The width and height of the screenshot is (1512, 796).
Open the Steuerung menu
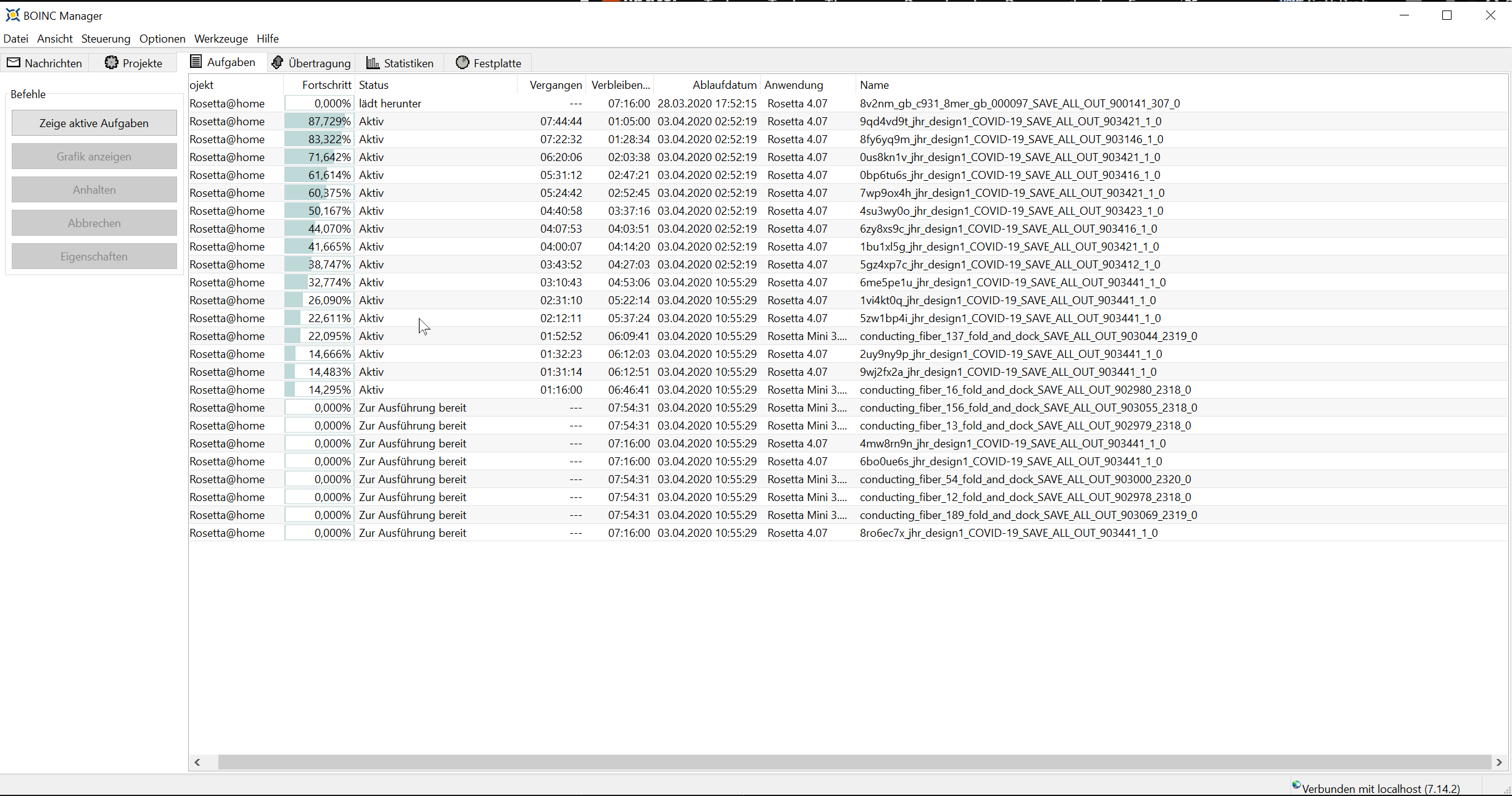pos(105,38)
